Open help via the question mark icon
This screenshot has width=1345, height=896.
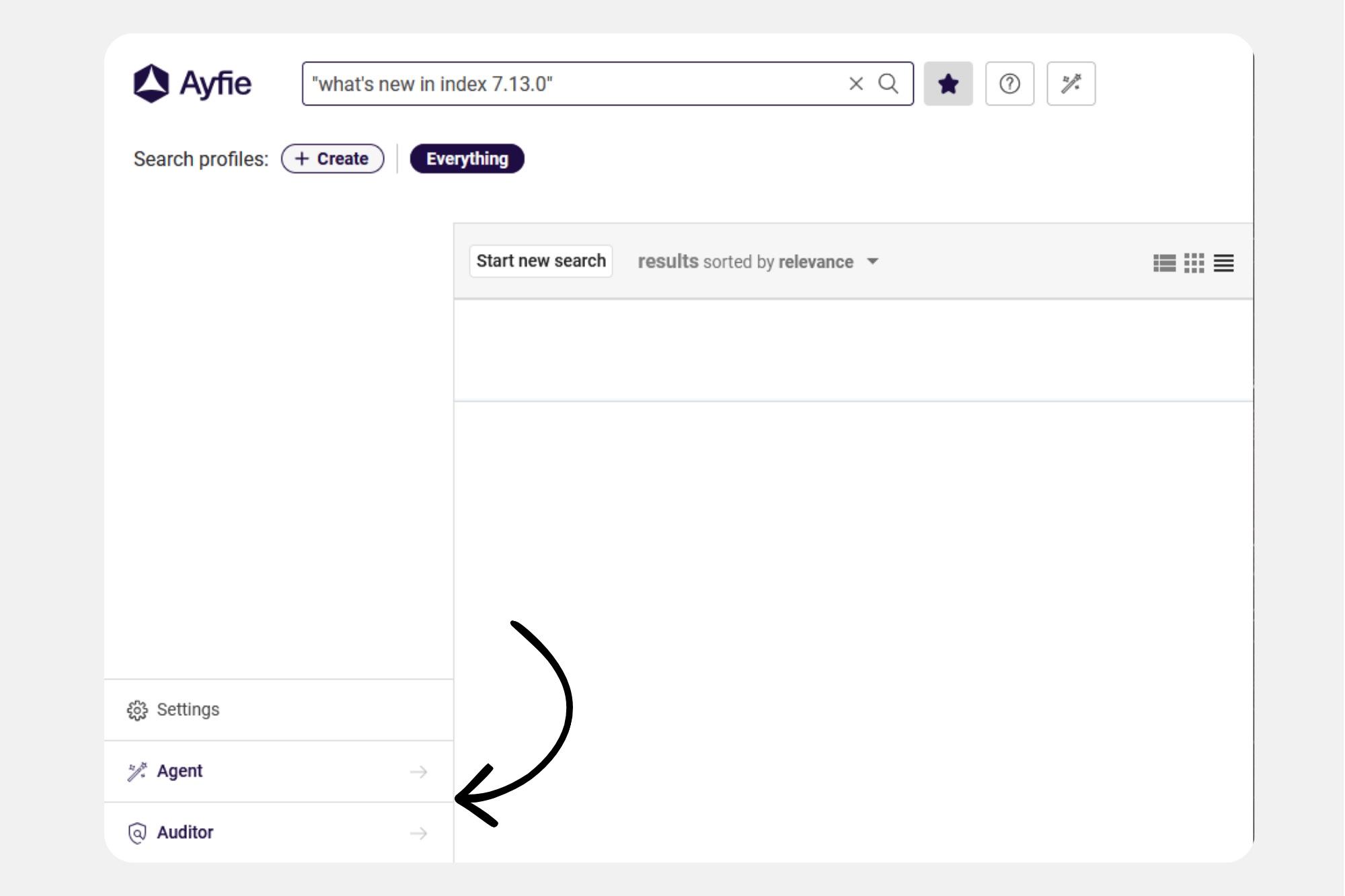coord(1009,84)
